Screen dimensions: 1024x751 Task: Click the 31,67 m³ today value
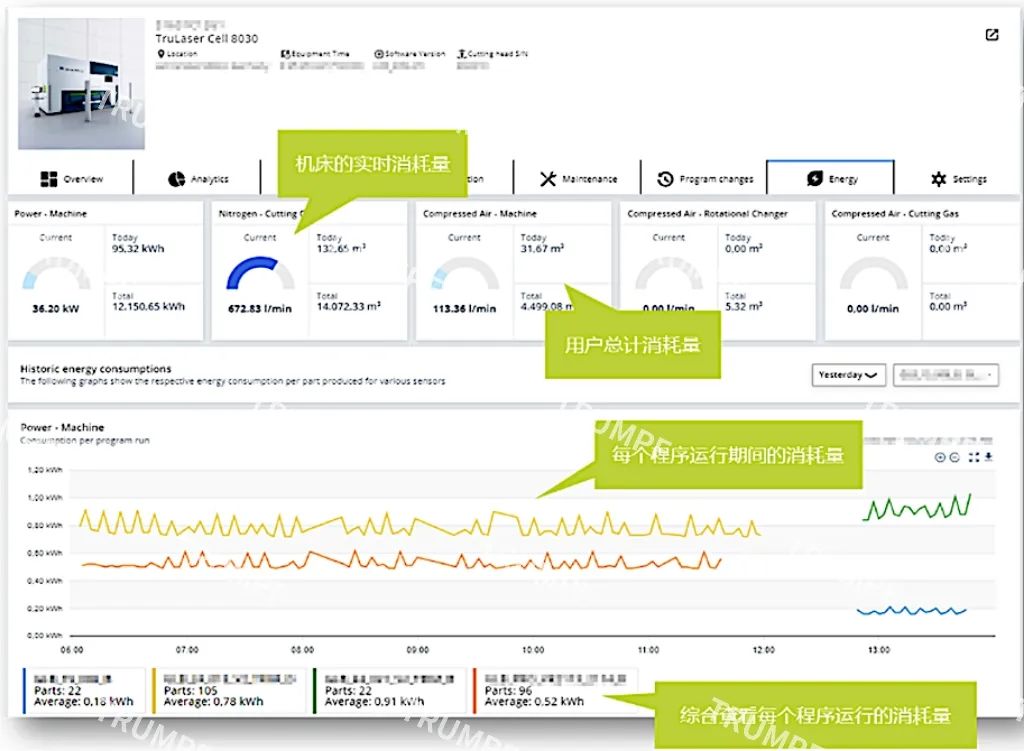pos(542,249)
